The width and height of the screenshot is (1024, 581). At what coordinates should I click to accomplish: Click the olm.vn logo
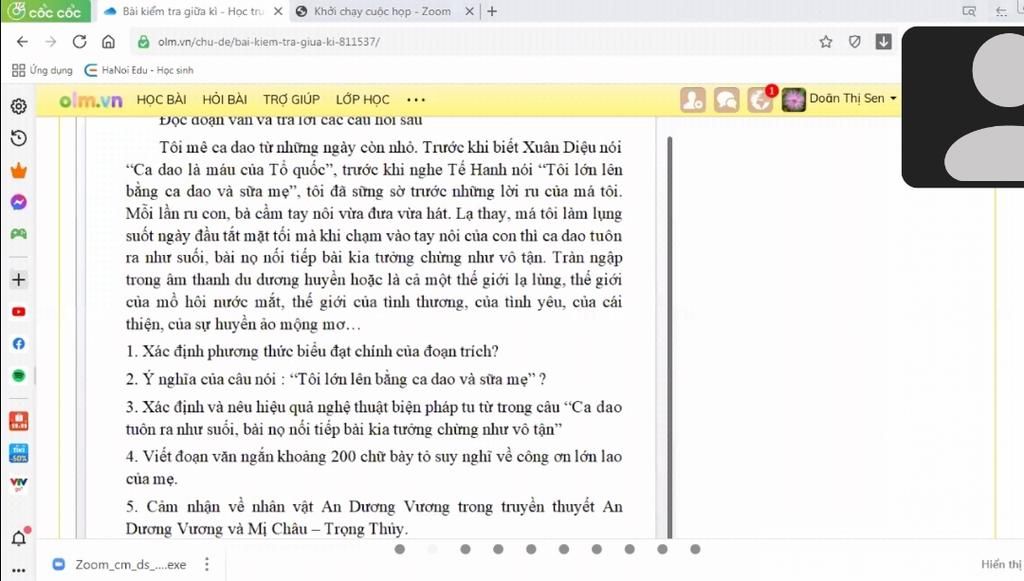coord(91,100)
